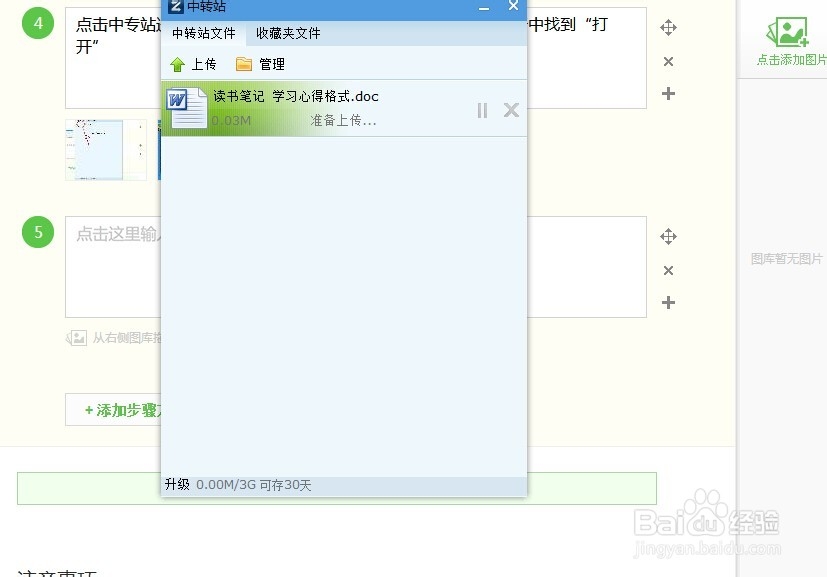This screenshot has width=827, height=577.
Task: Click the 点击添加图片 image icon
Action: 787,32
